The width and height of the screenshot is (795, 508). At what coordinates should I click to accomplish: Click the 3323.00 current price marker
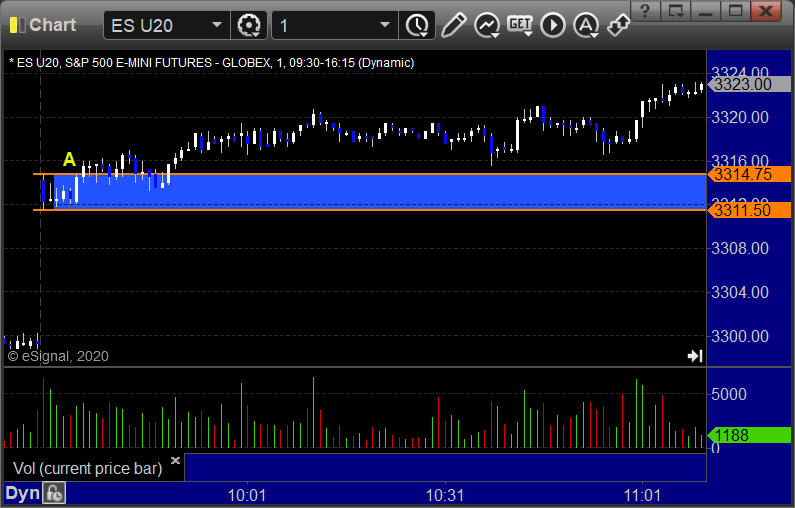749,84
